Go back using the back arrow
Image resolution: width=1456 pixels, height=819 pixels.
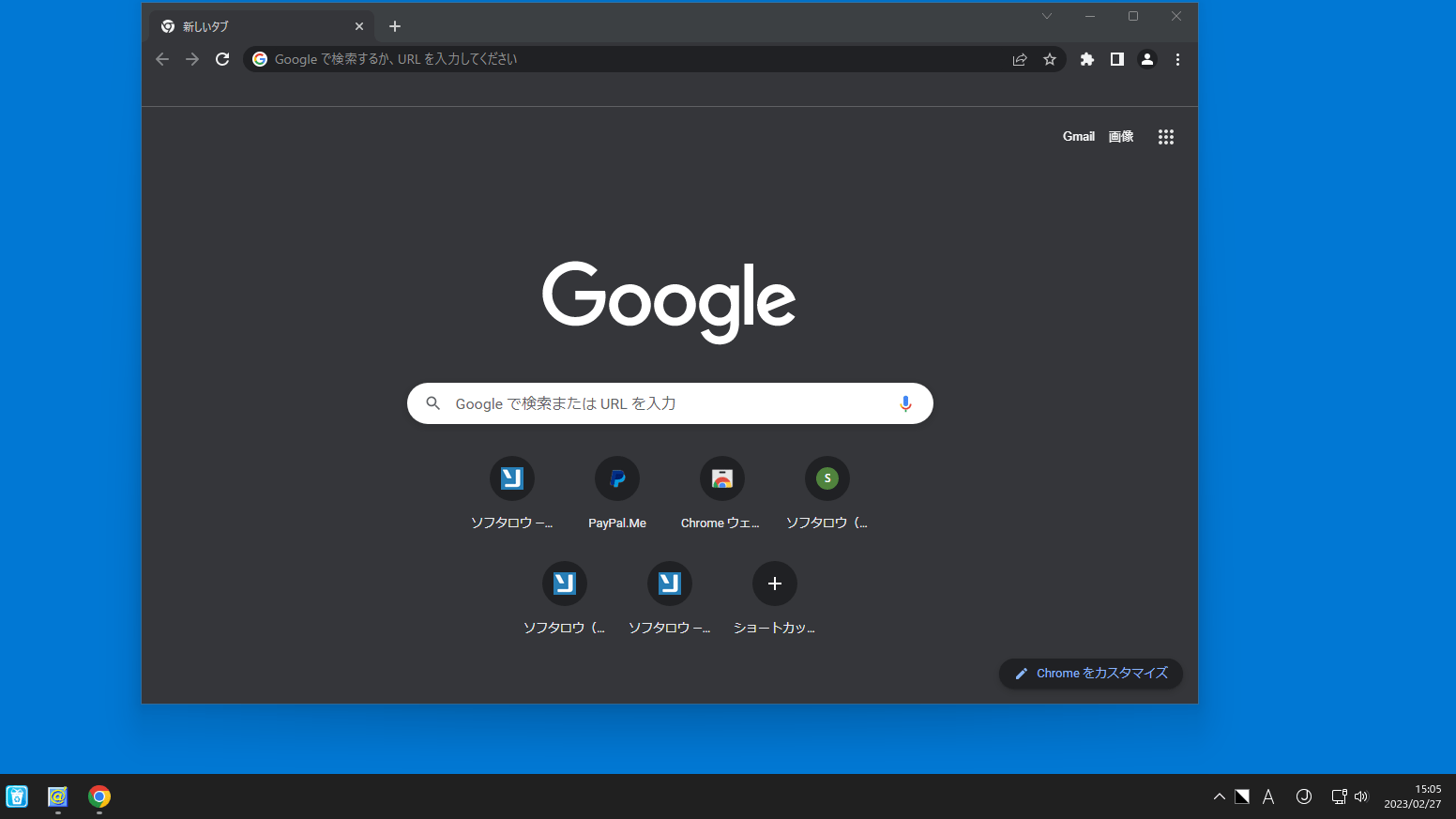[x=162, y=59]
